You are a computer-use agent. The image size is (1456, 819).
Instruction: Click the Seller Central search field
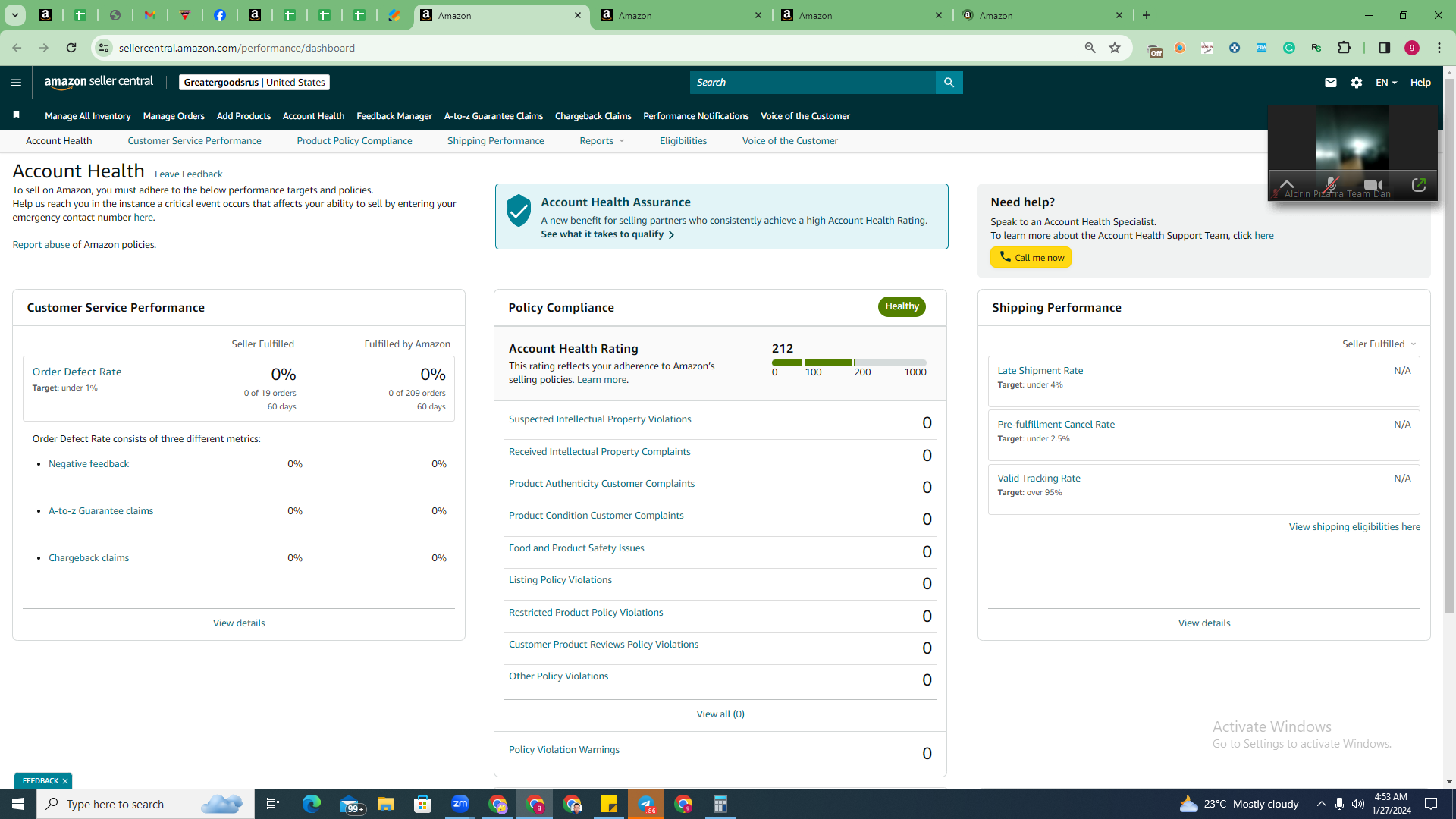coord(813,83)
